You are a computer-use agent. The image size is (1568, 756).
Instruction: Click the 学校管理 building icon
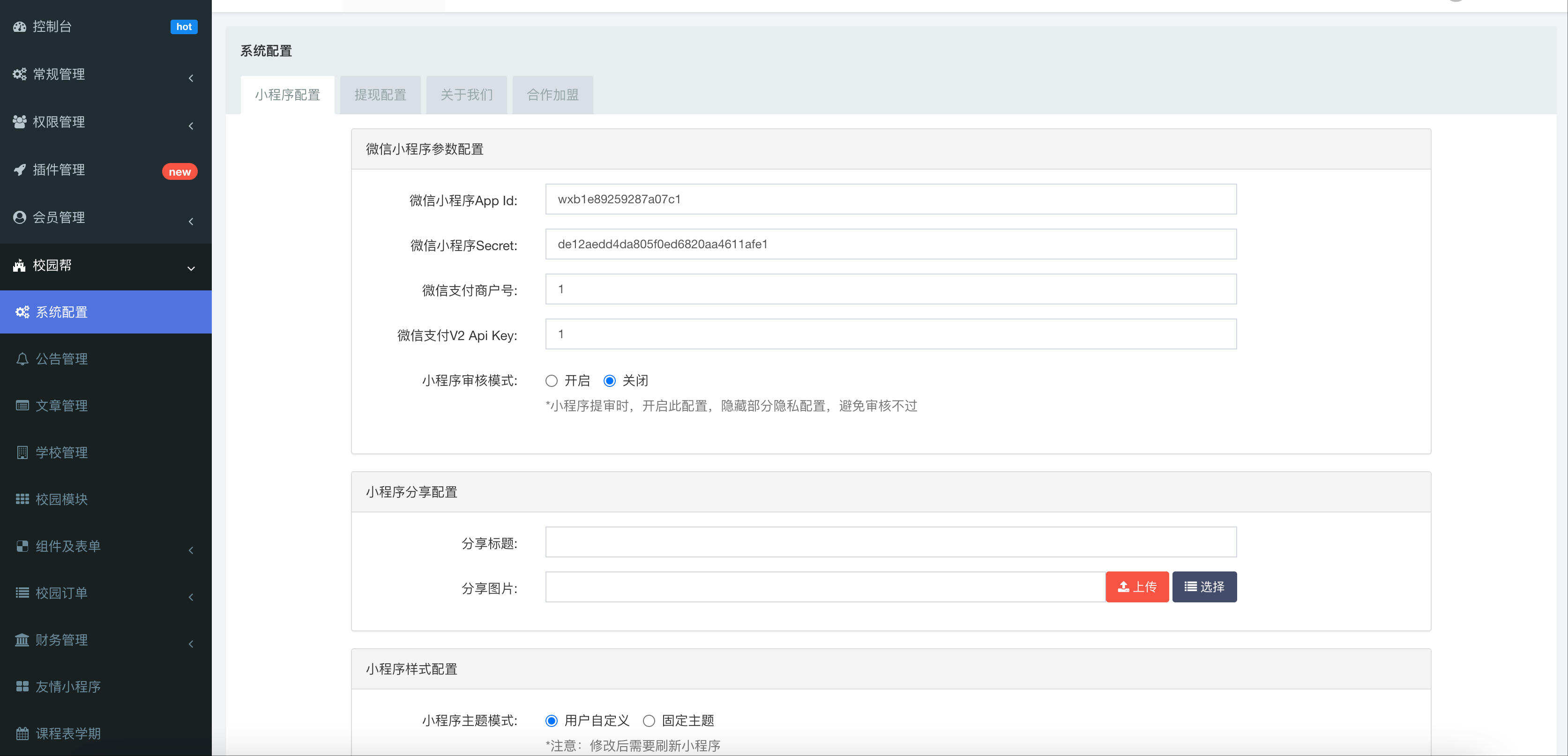pyautogui.click(x=22, y=452)
